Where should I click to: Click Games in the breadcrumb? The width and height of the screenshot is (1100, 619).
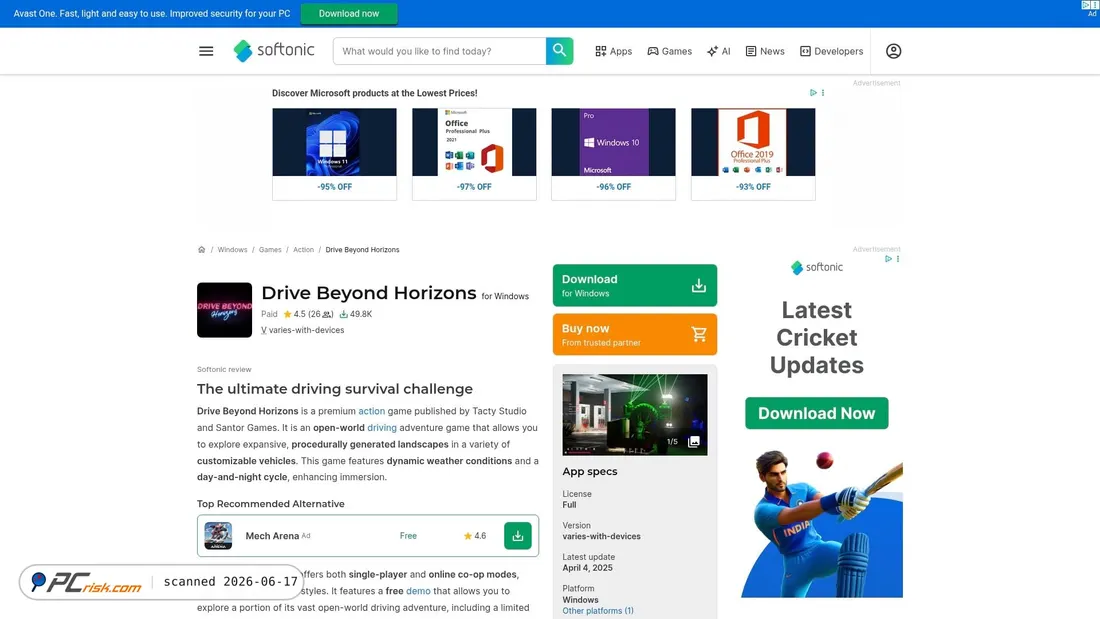pyautogui.click(x=270, y=250)
